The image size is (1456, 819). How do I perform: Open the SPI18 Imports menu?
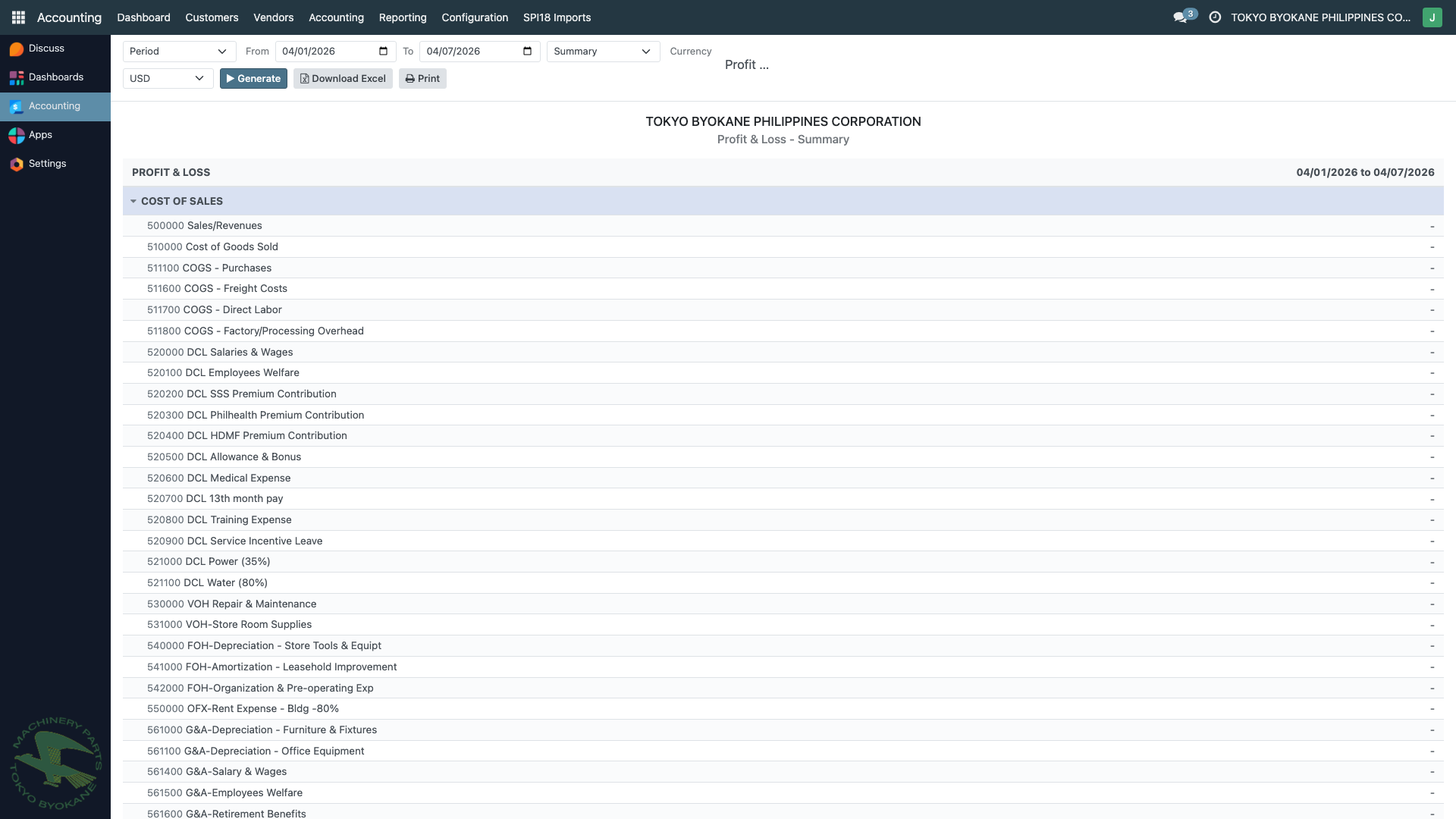click(x=557, y=17)
